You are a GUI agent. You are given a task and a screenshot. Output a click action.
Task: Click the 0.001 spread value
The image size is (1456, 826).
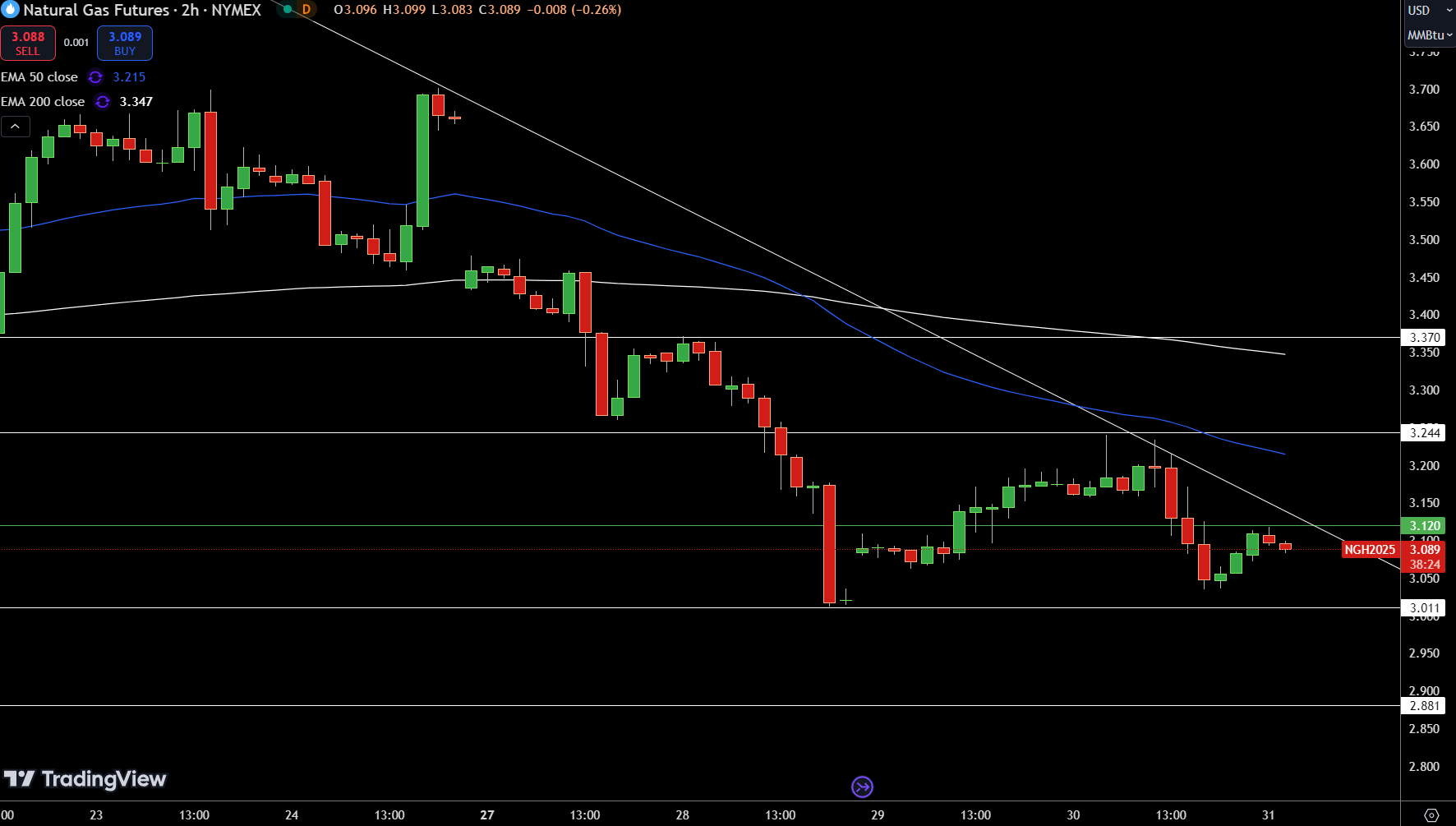(x=76, y=43)
